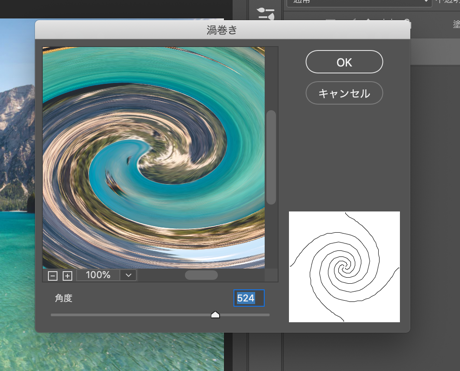Click the キャンセル button
This screenshot has width=460, height=371.
coord(344,93)
